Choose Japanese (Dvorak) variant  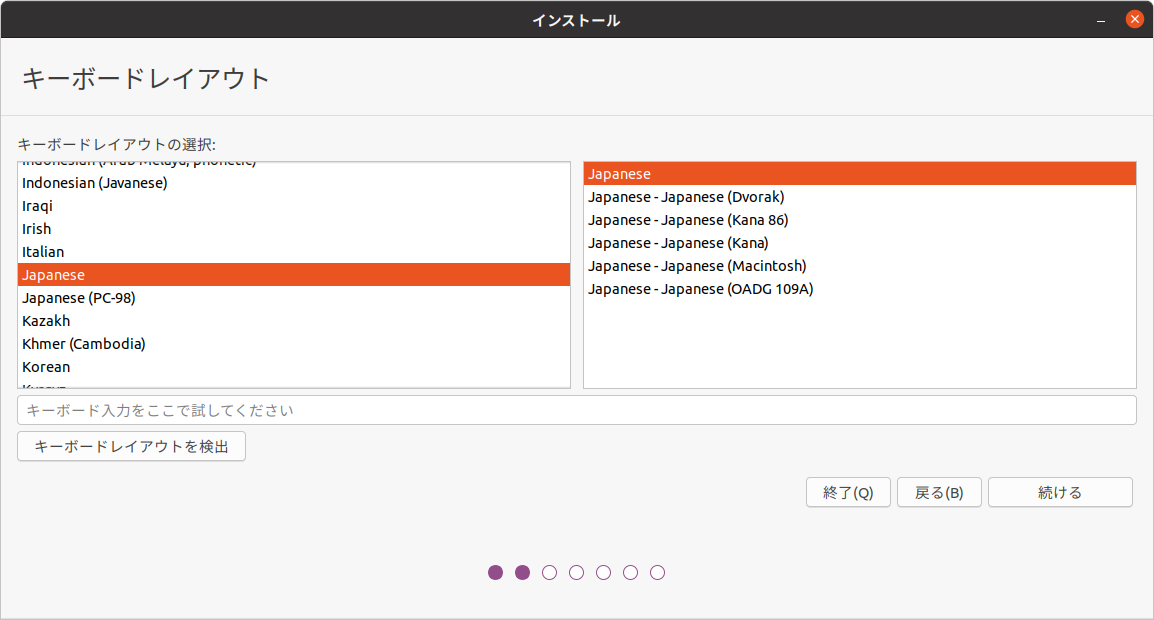coord(860,197)
